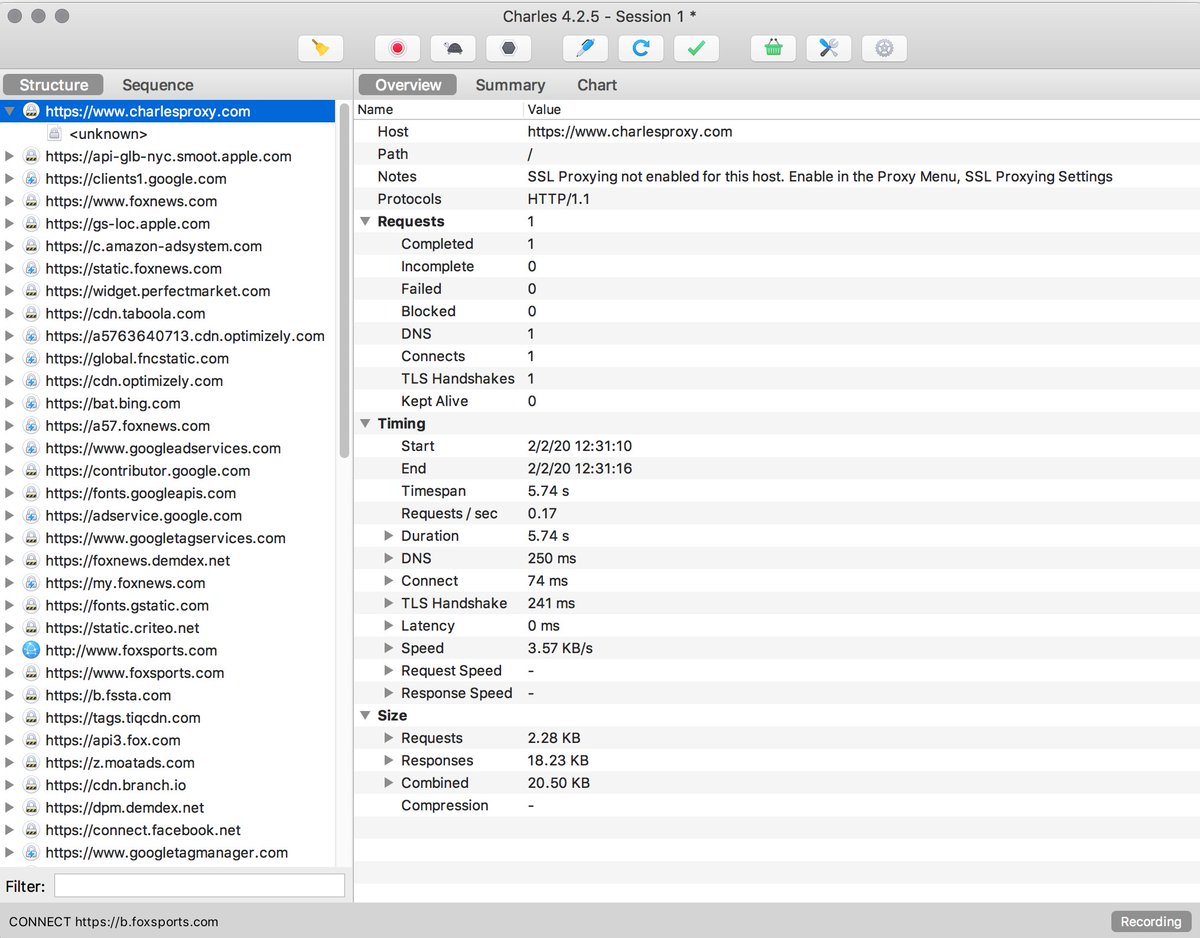Click the host icon beside www.googletagmanager.com
Screen dimensions: 1200x938
[x=31, y=853]
